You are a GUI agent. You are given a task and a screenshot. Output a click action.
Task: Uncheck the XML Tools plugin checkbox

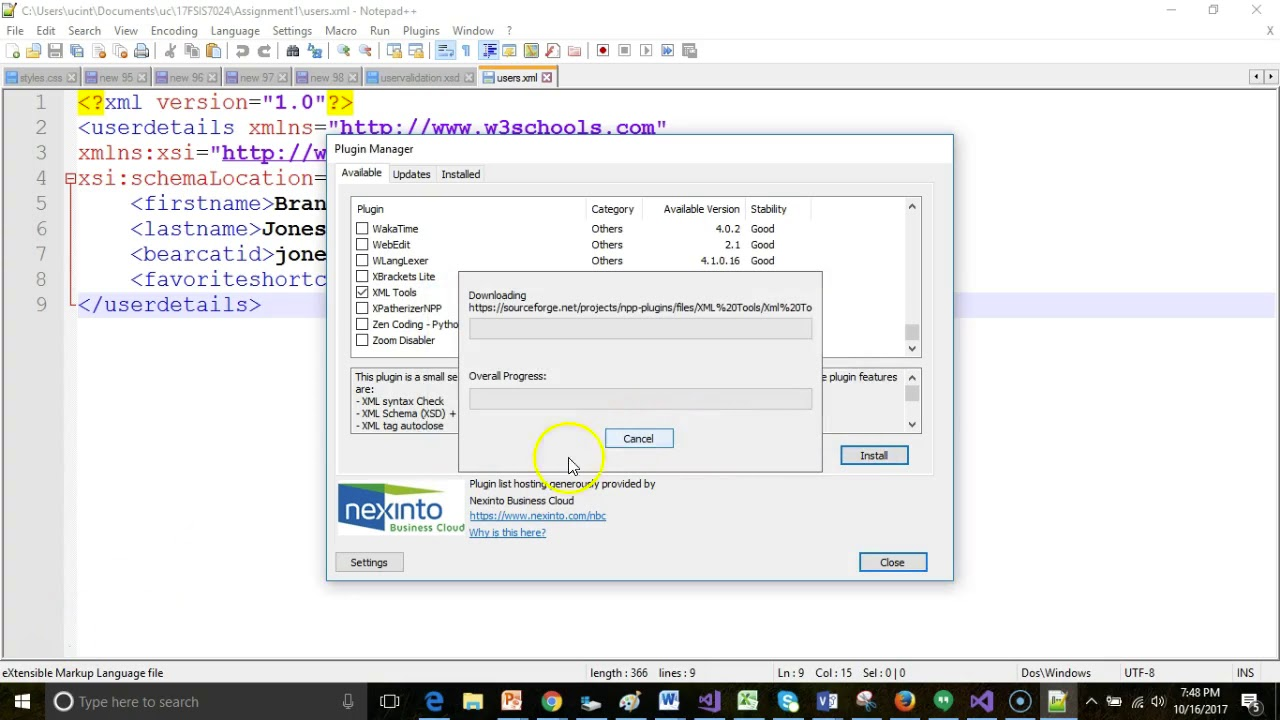(x=362, y=293)
